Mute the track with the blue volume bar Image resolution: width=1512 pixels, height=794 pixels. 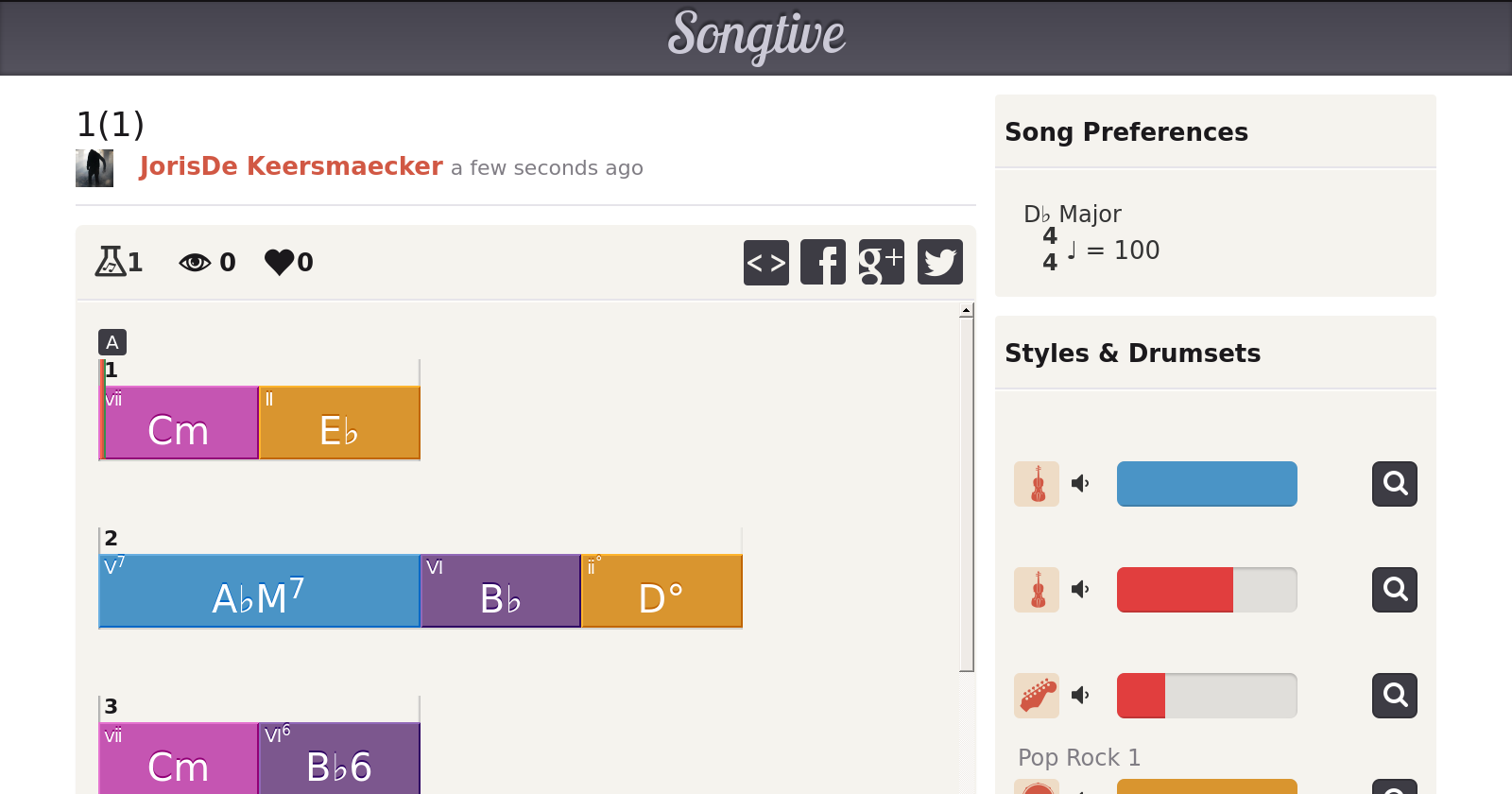1080,484
